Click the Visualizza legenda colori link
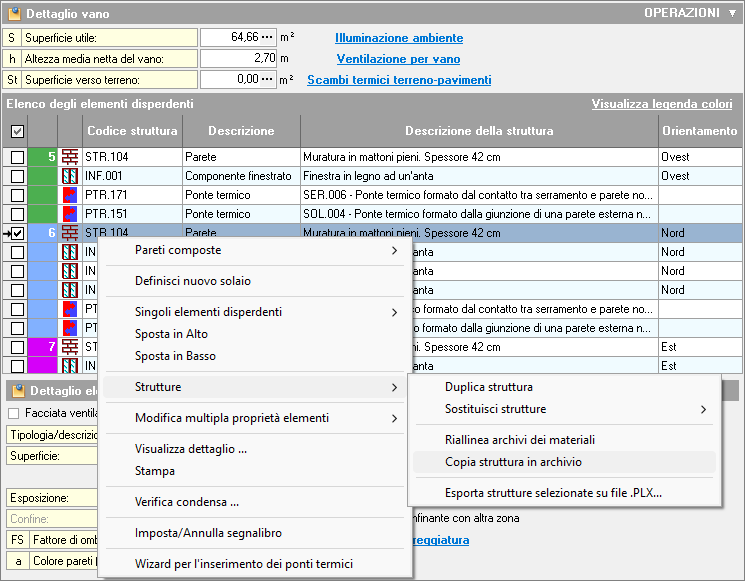Screen dimensions: 745x581 point(661,104)
